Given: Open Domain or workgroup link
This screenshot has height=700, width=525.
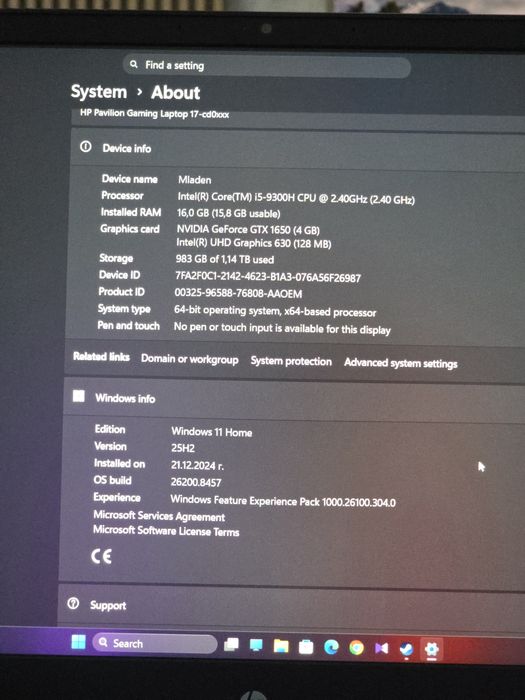Looking at the screenshot, I should tap(190, 359).
